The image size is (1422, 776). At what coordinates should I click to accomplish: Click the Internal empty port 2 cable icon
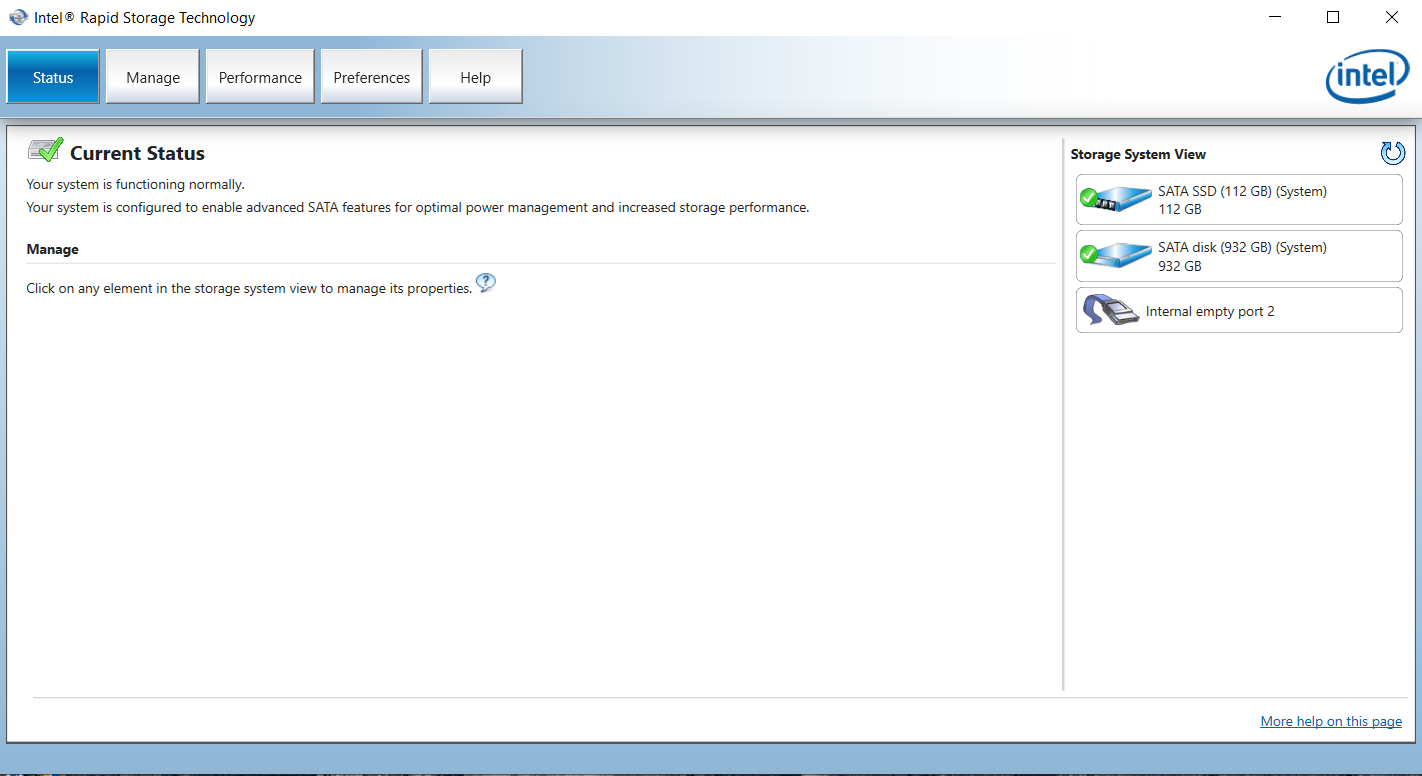point(1111,311)
